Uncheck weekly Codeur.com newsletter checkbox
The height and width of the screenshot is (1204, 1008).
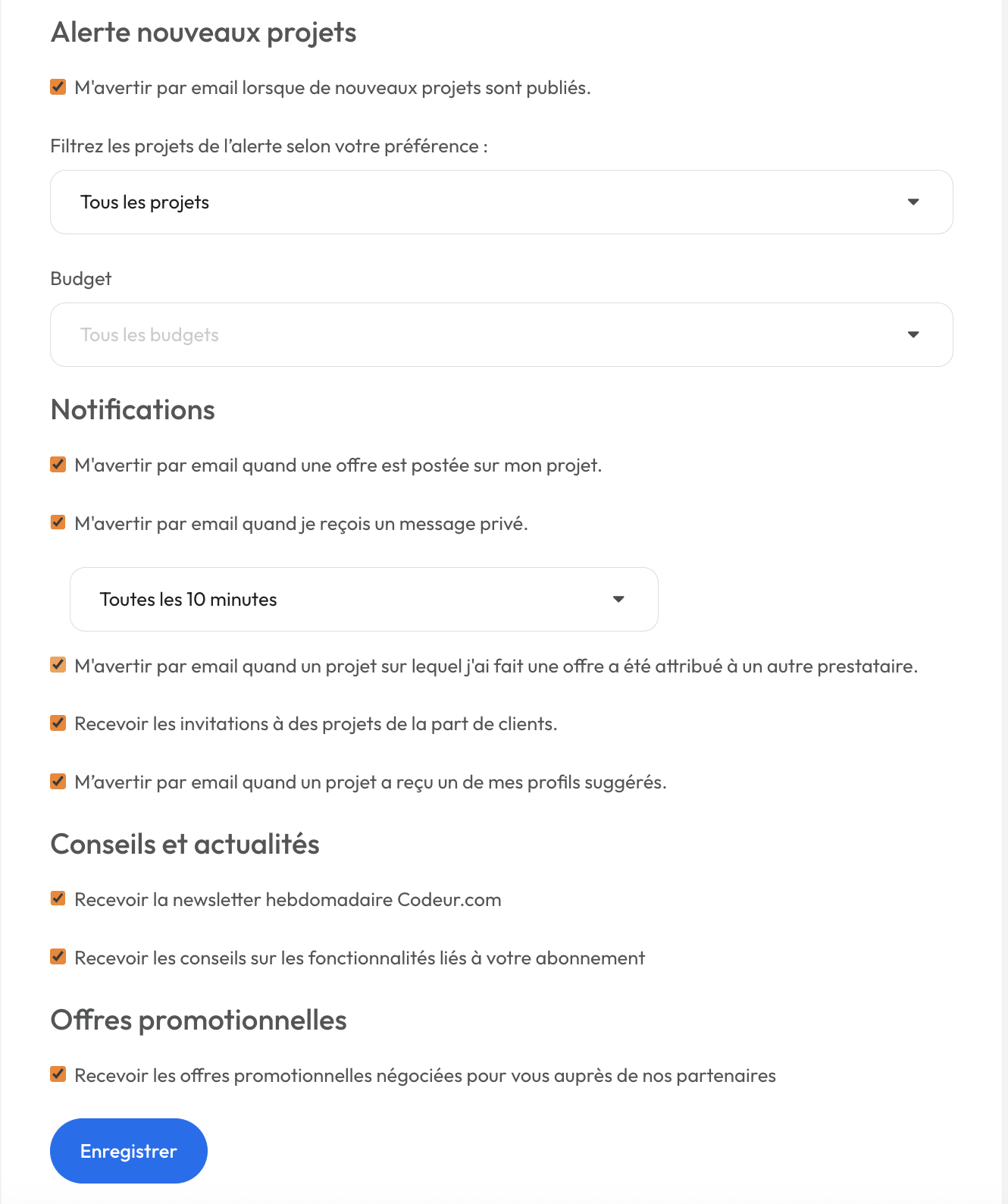(58, 898)
